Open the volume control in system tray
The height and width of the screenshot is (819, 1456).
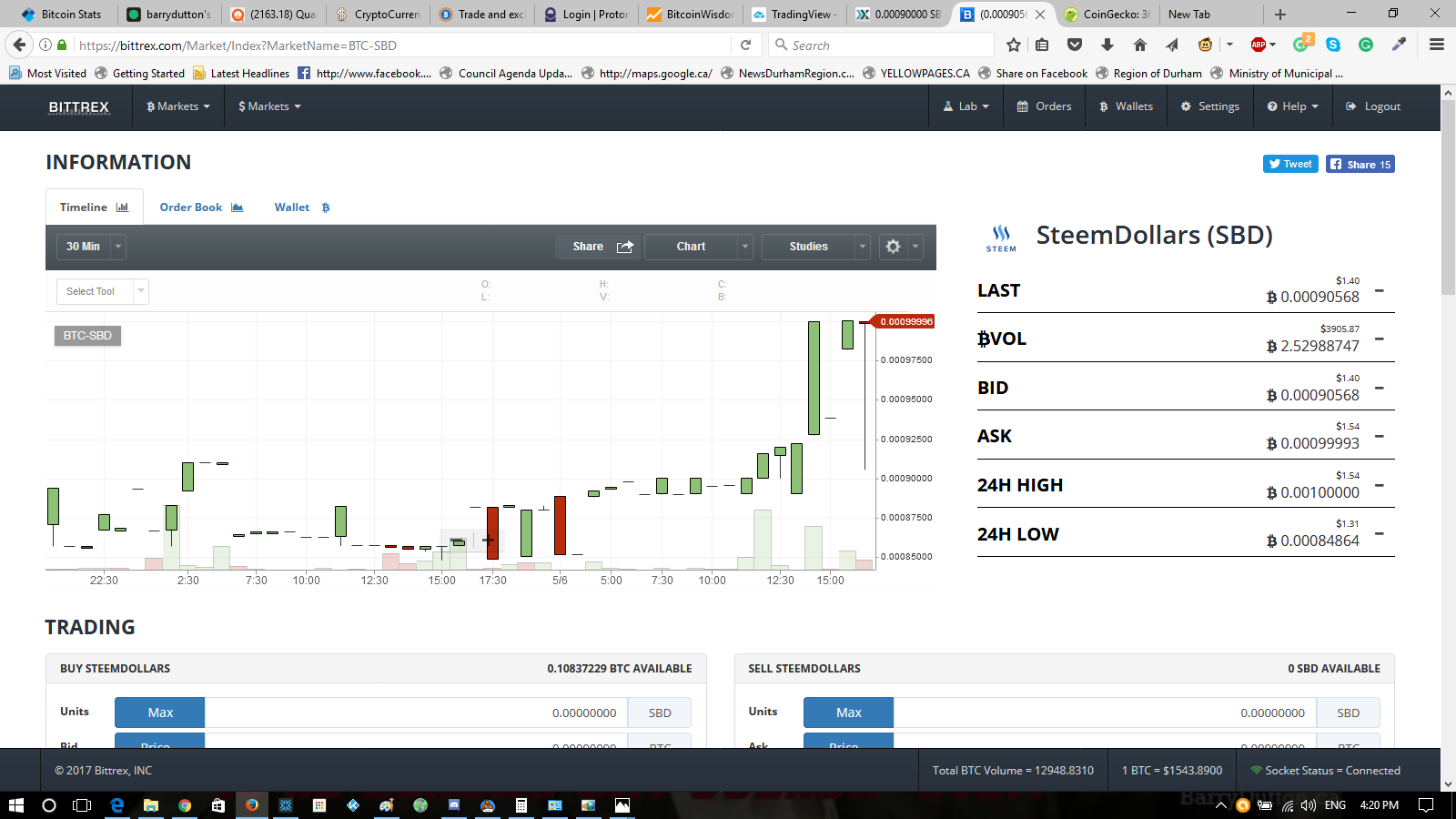[1309, 805]
